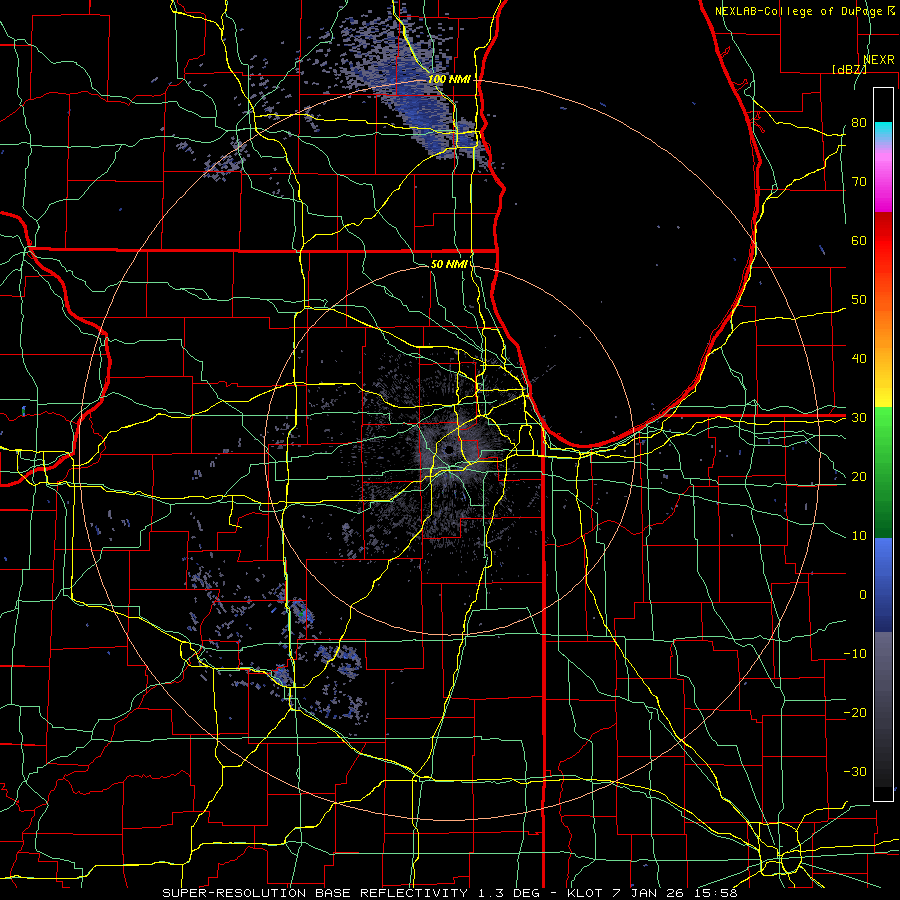
Task: Click the KLOT radar site center dot
Action: (x=449, y=449)
